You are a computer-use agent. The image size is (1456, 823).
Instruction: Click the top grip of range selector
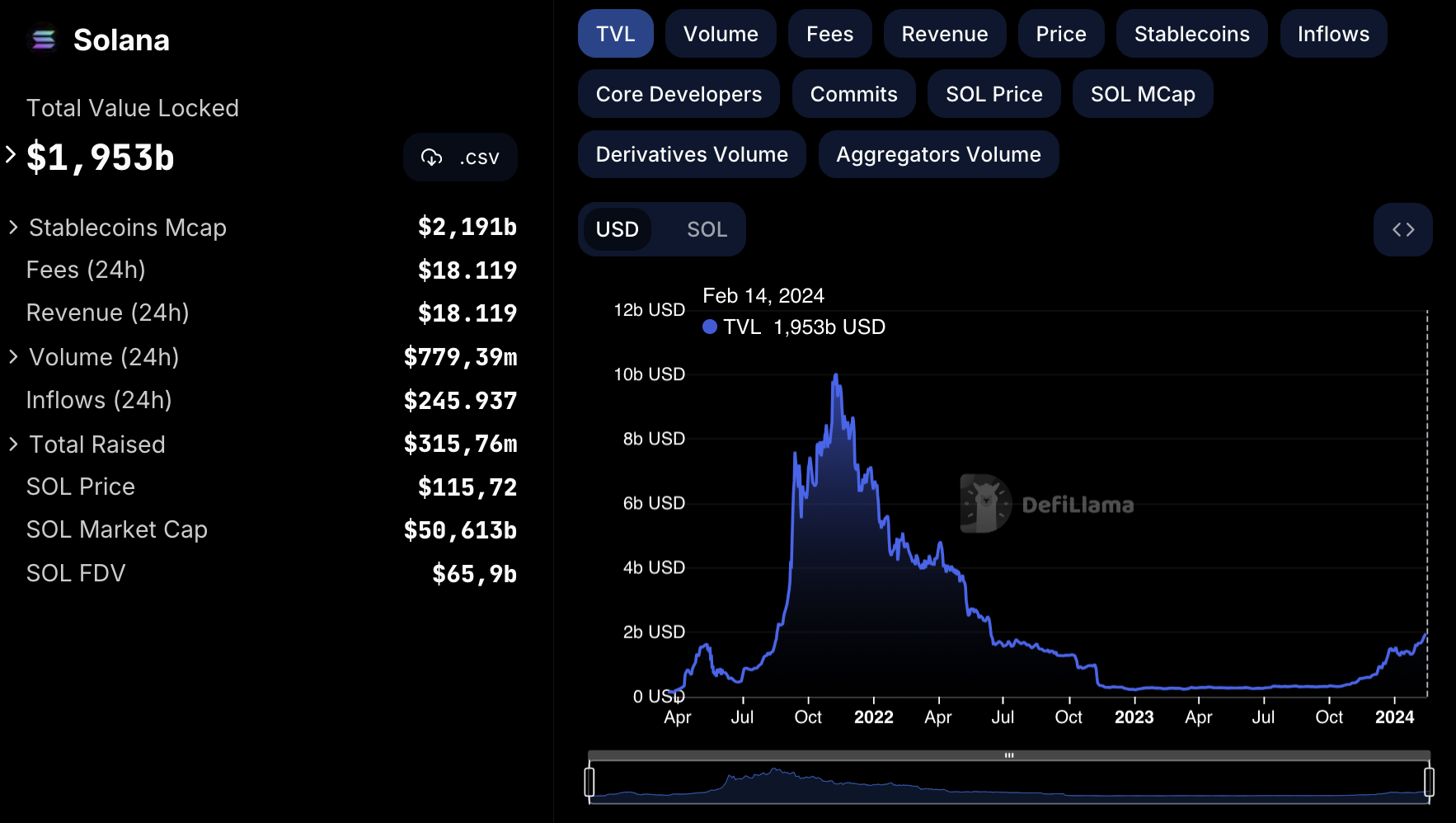pos(1009,755)
